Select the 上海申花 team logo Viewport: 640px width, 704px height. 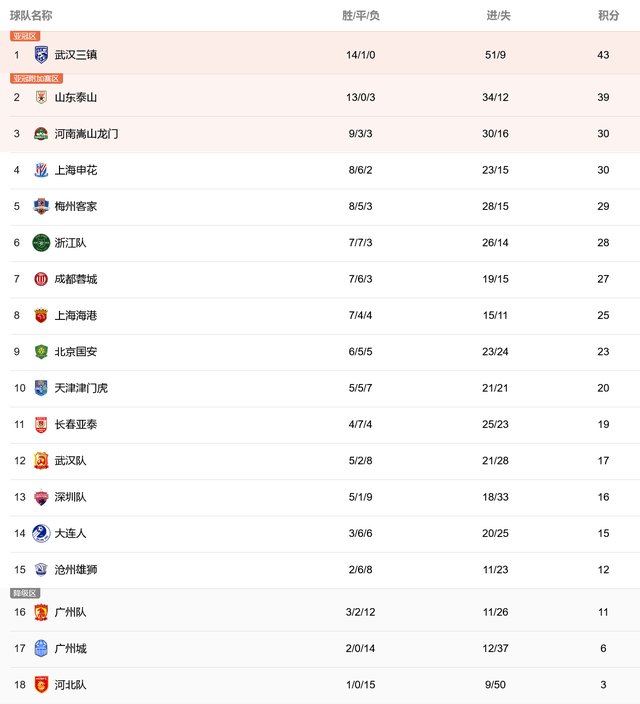pyautogui.click(x=41, y=170)
